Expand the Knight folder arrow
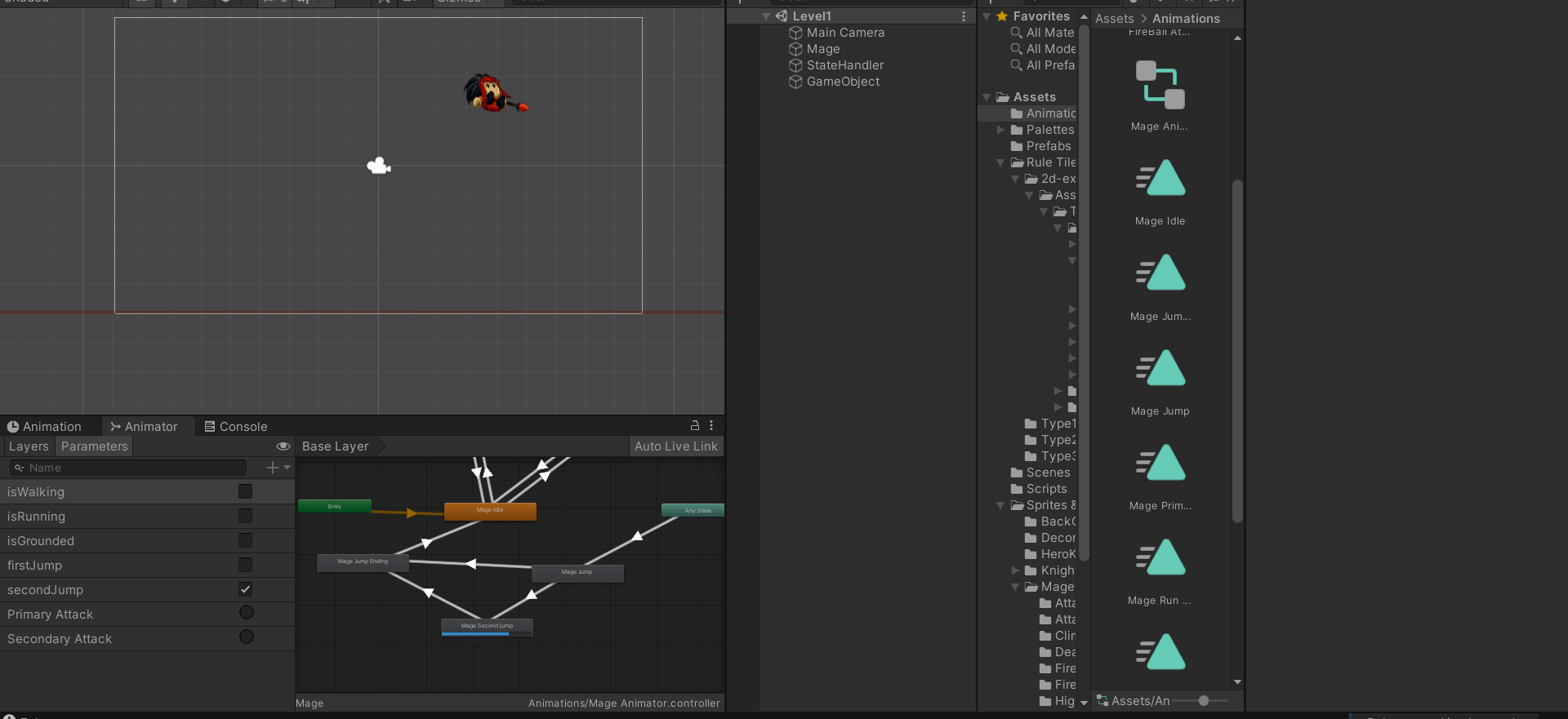 [x=1016, y=570]
